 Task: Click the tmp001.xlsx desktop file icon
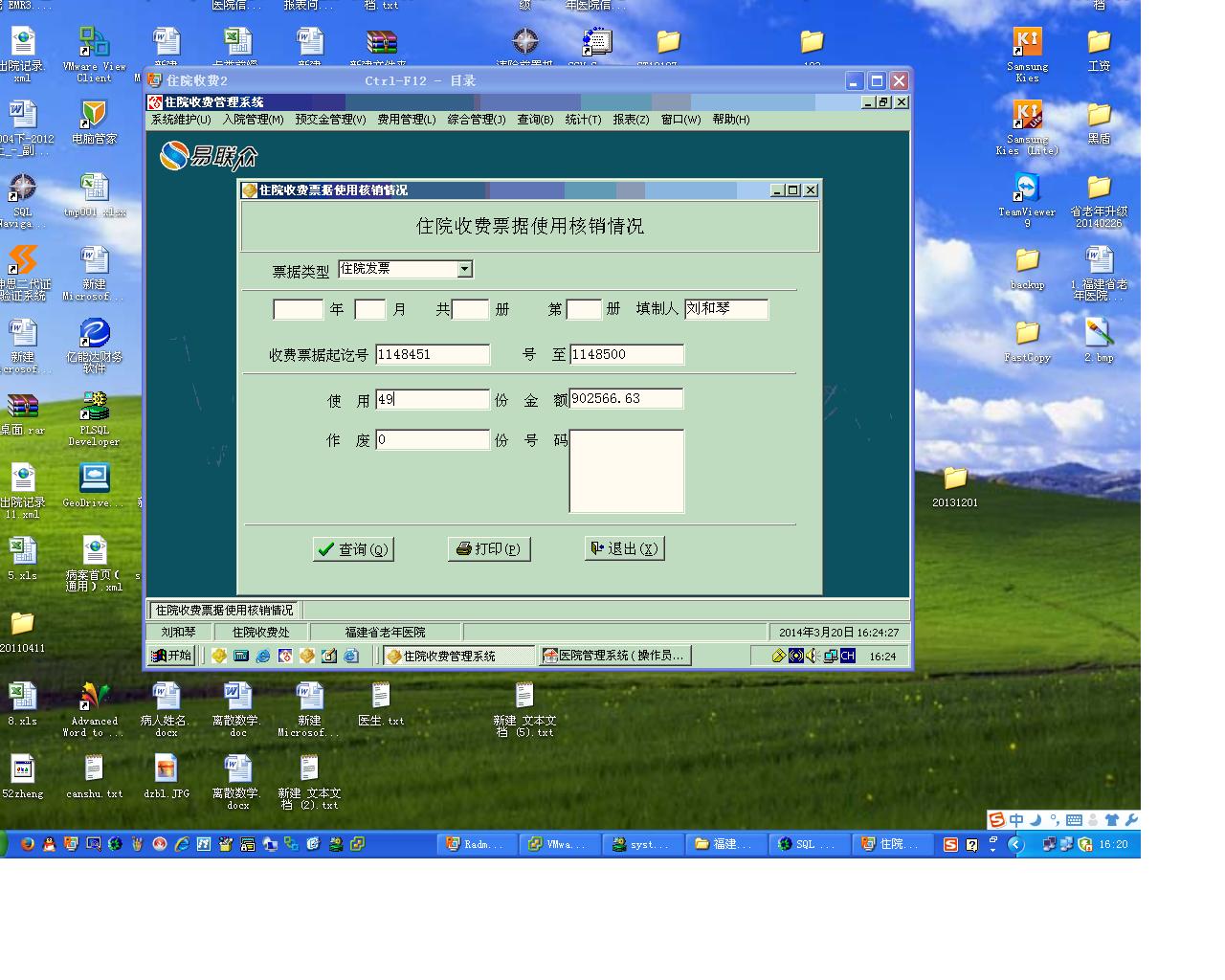pyautogui.click(x=94, y=194)
